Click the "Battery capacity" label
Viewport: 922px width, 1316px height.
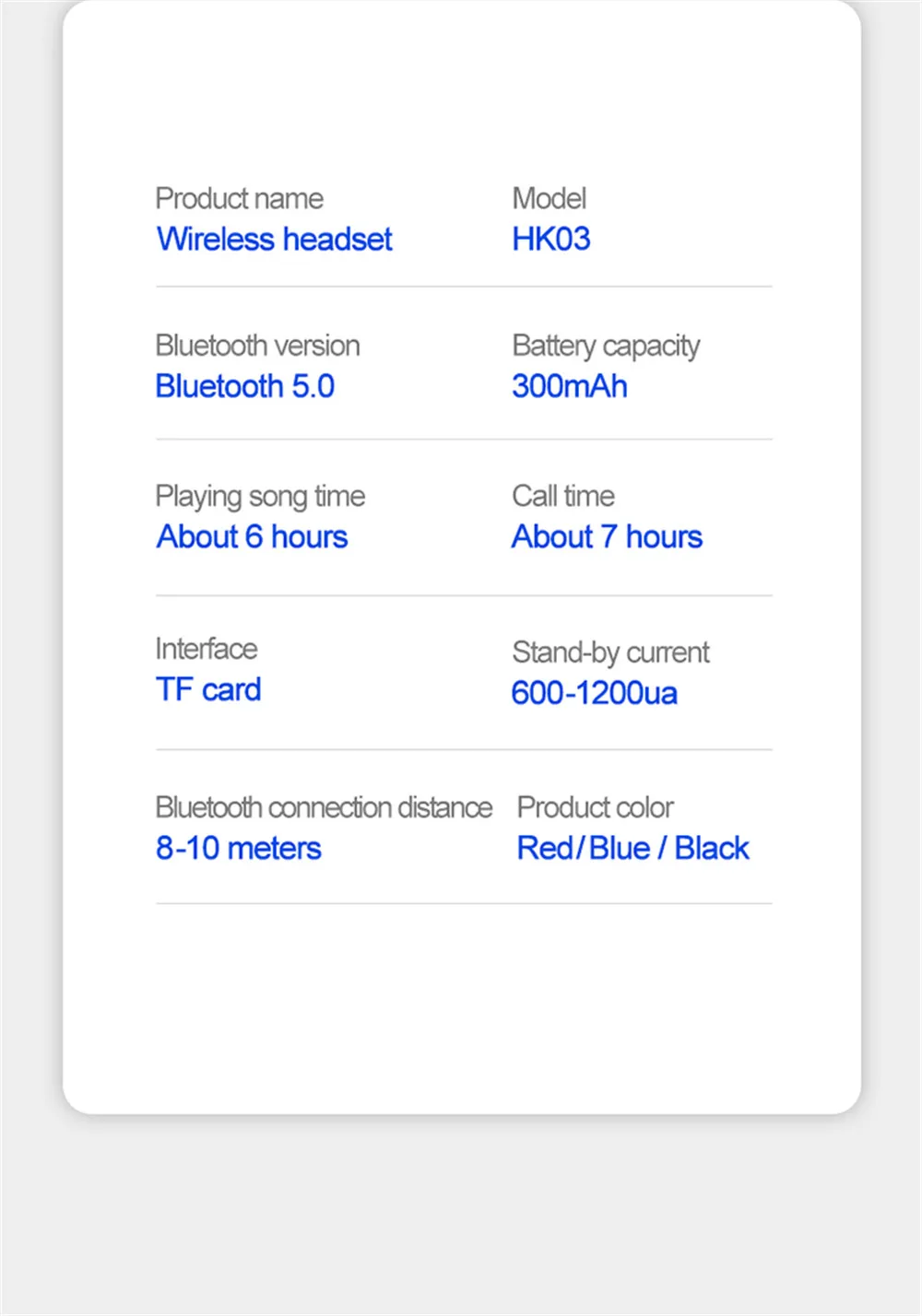(x=606, y=347)
